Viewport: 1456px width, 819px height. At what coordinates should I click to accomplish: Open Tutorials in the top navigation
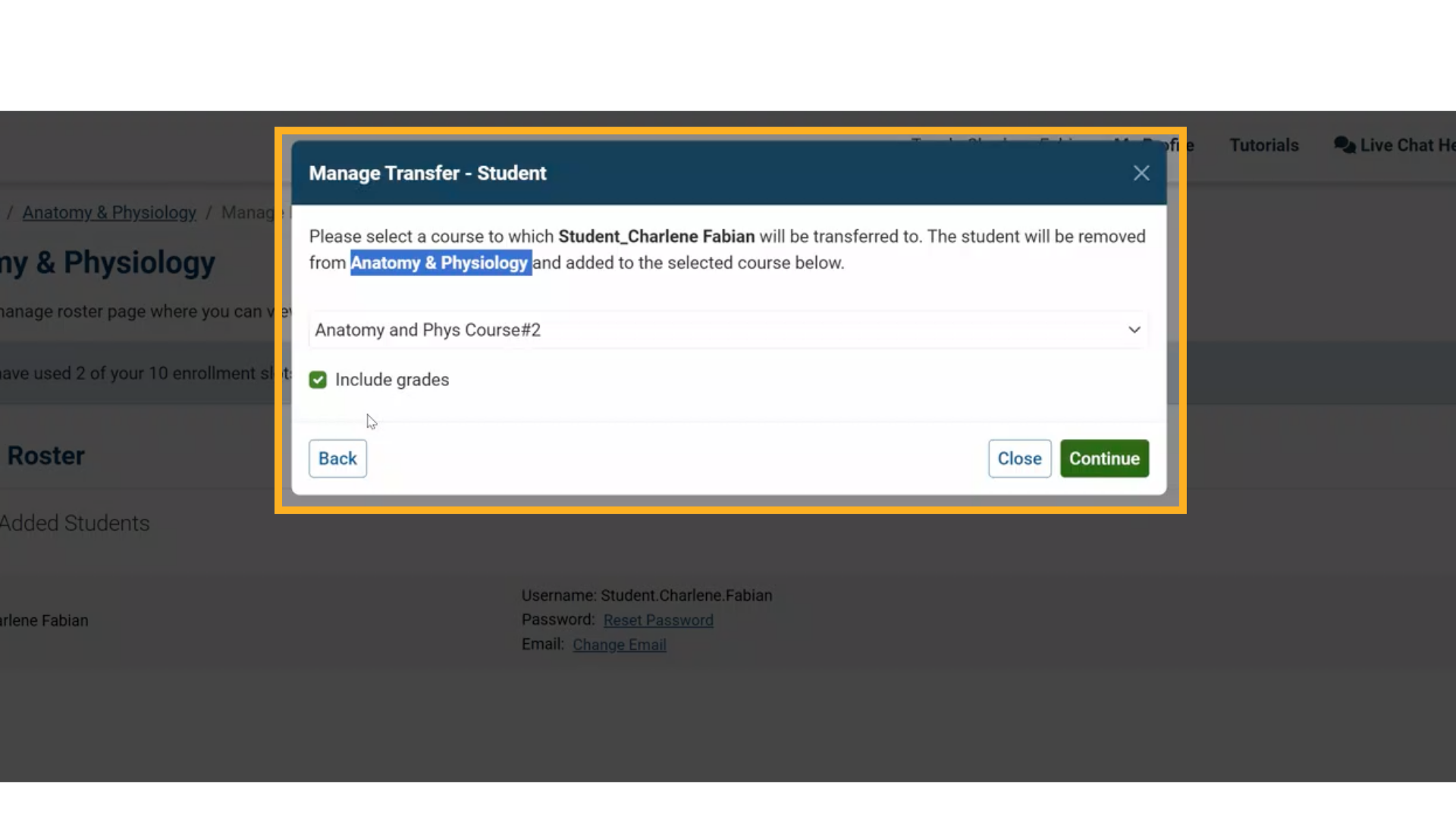[1264, 145]
